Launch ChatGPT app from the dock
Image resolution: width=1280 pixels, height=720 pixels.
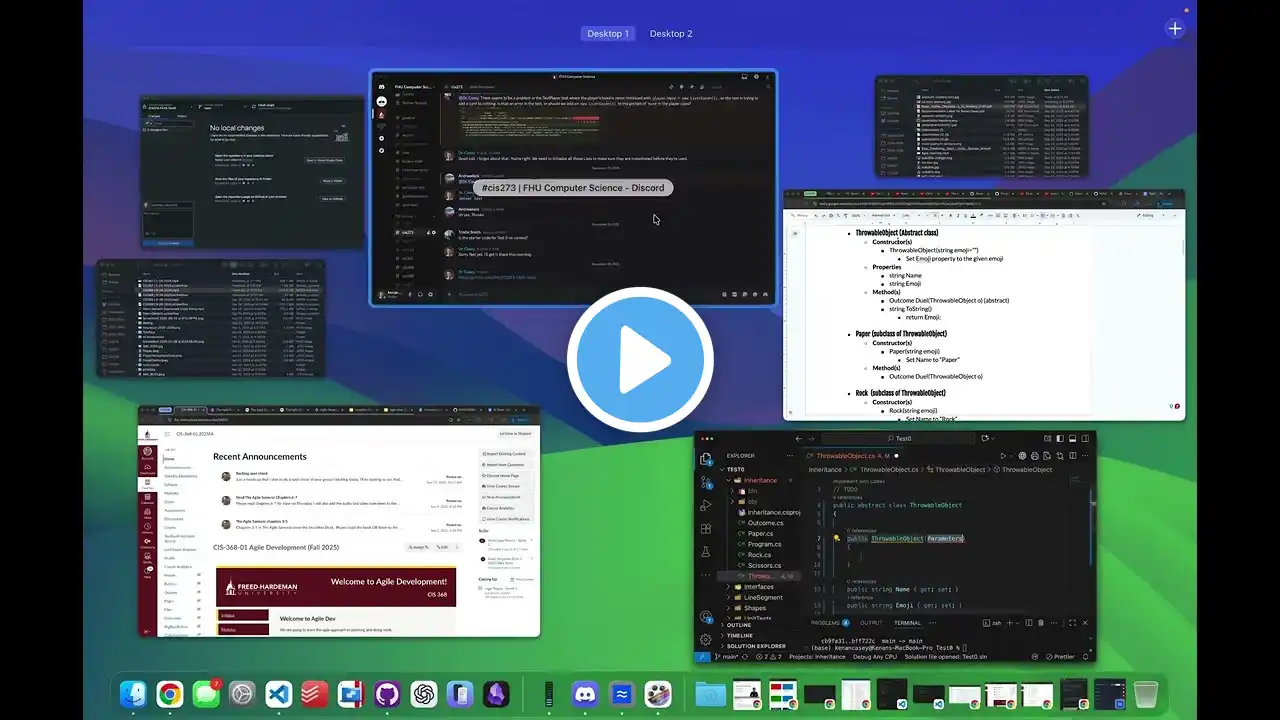424,694
